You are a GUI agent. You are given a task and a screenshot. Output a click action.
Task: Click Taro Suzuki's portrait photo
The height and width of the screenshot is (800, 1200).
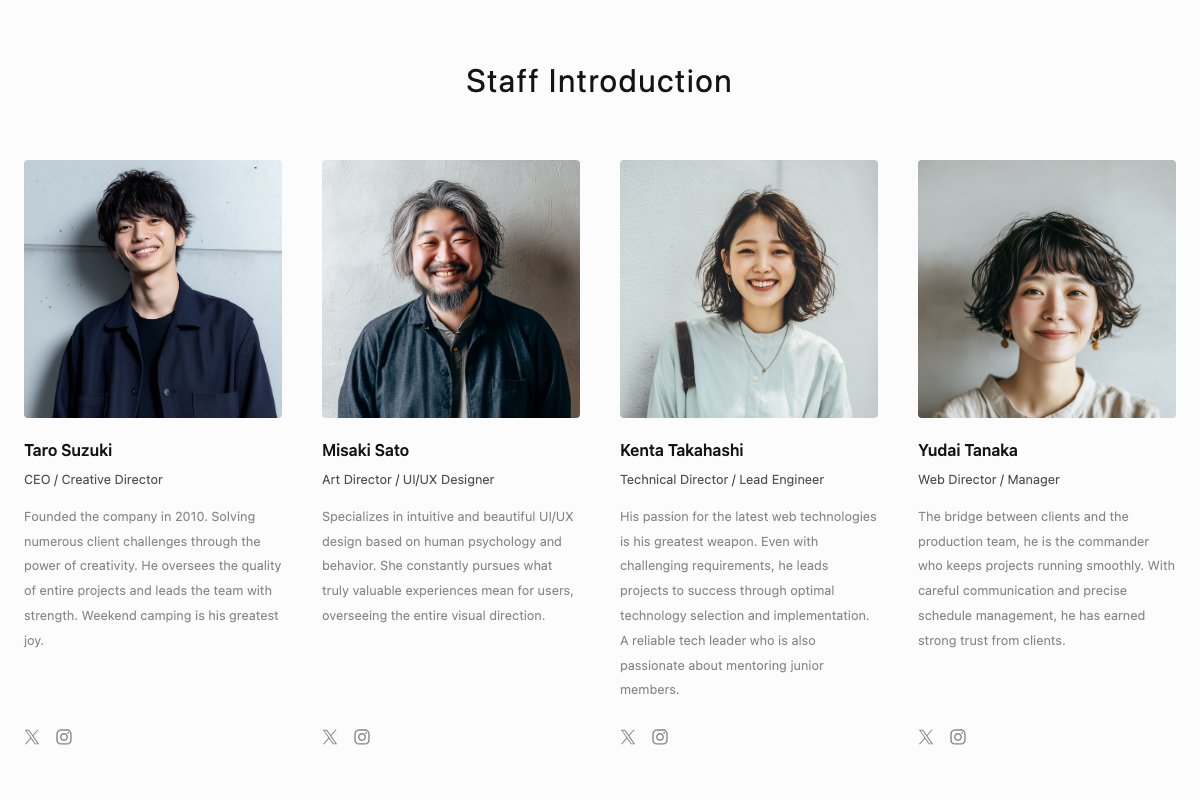pos(153,289)
